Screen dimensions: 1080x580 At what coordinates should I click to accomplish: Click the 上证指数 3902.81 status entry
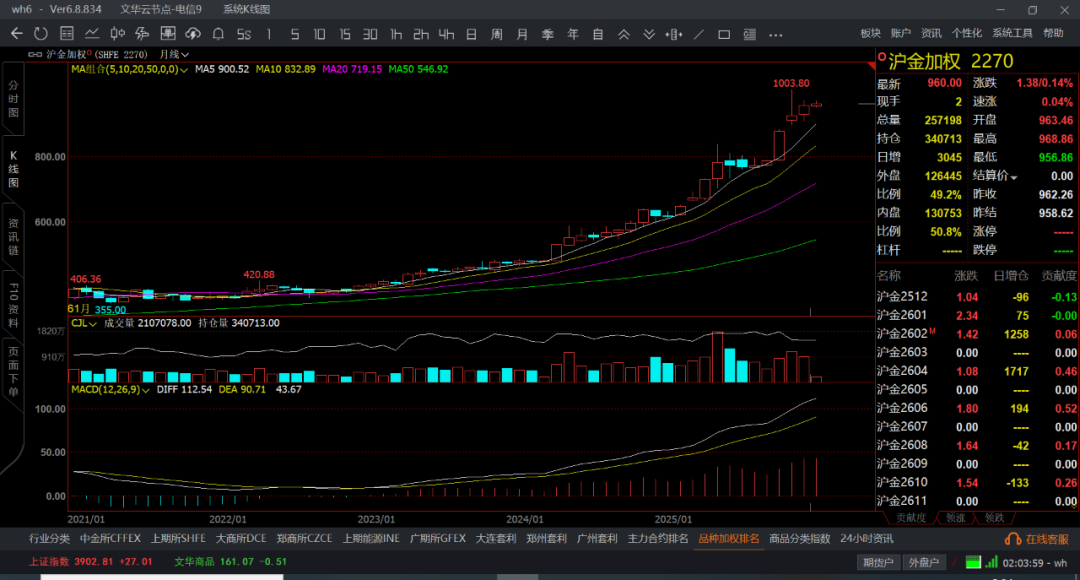tap(91, 562)
